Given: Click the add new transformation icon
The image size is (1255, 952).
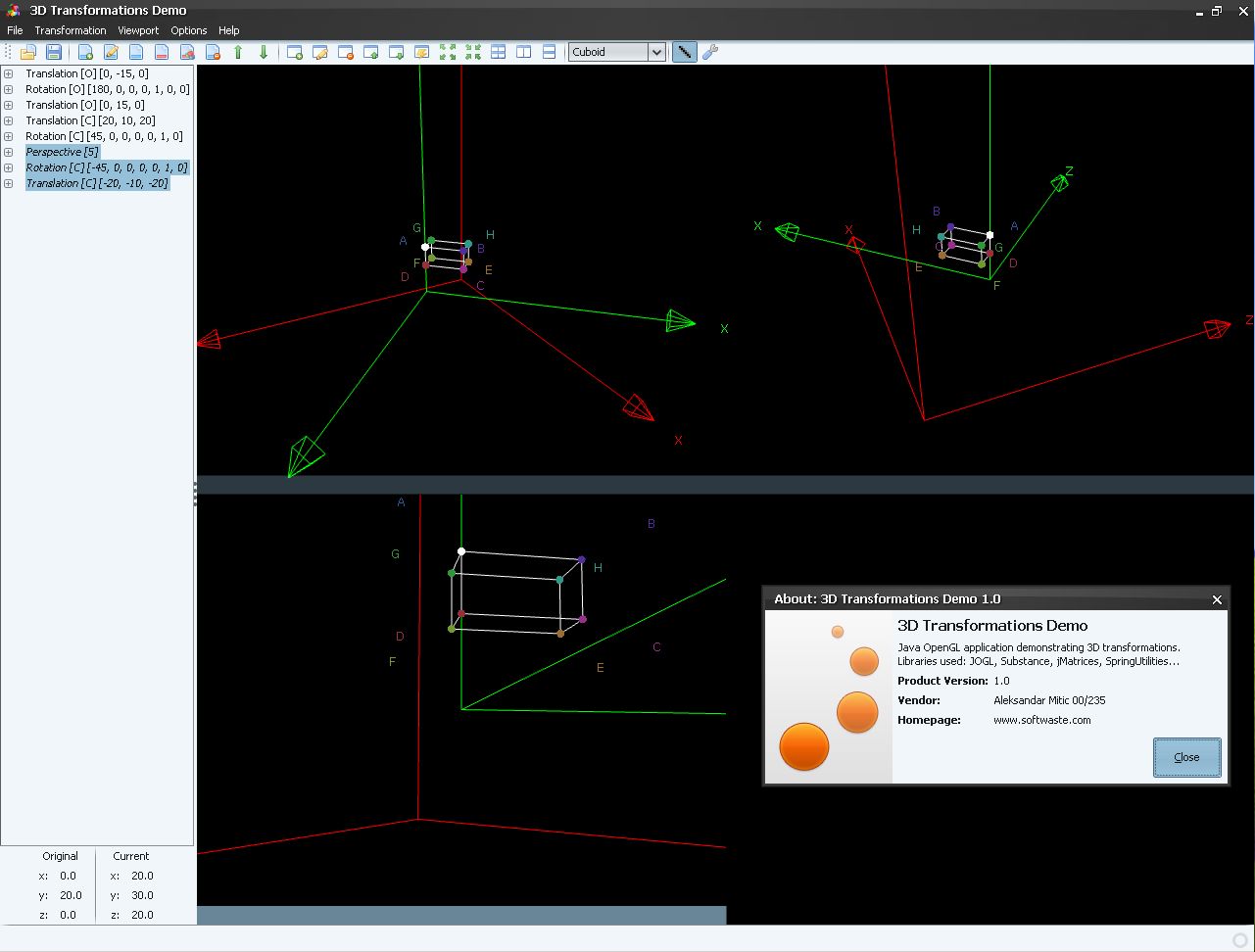Looking at the screenshot, I should [x=86, y=52].
